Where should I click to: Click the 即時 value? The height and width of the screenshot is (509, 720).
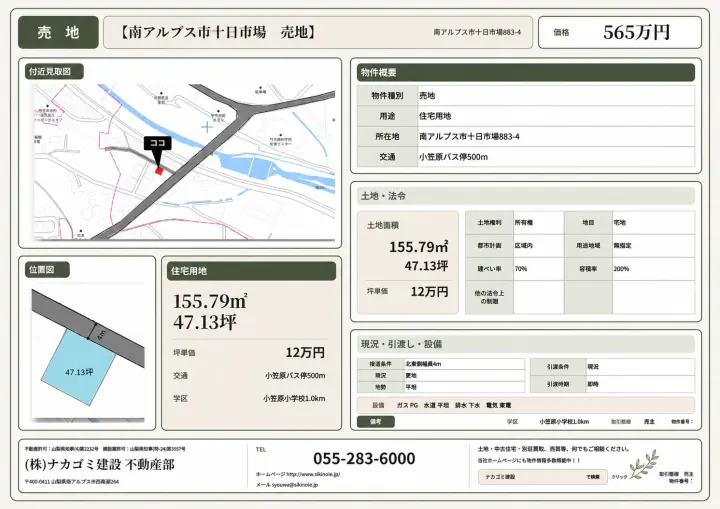pos(593,384)
